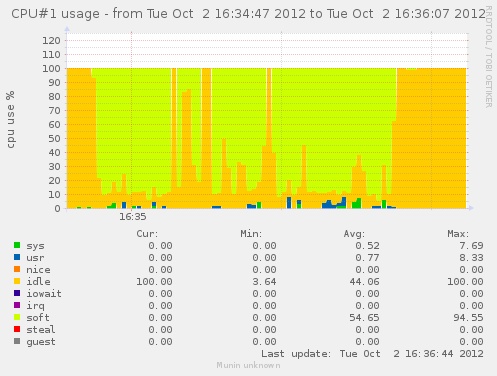The width and height of the screenshot is (497, 376).
Task: Click the lime soft legend color square
Action: tap(17, 317)
